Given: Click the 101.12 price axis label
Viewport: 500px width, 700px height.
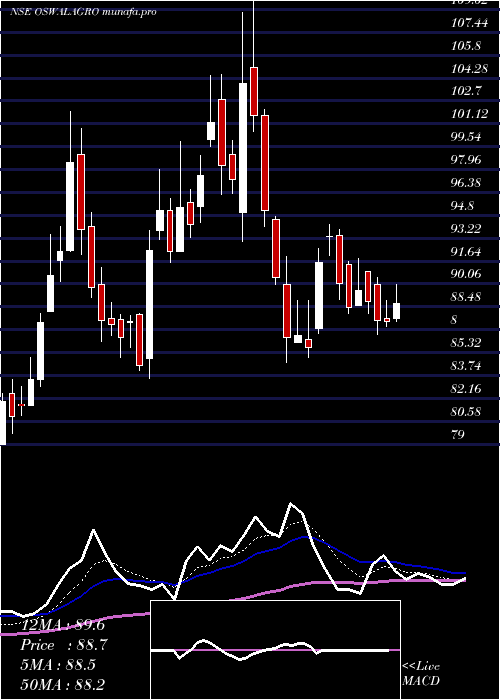Looking at the screenshot, I should click(x=469, y=114).
